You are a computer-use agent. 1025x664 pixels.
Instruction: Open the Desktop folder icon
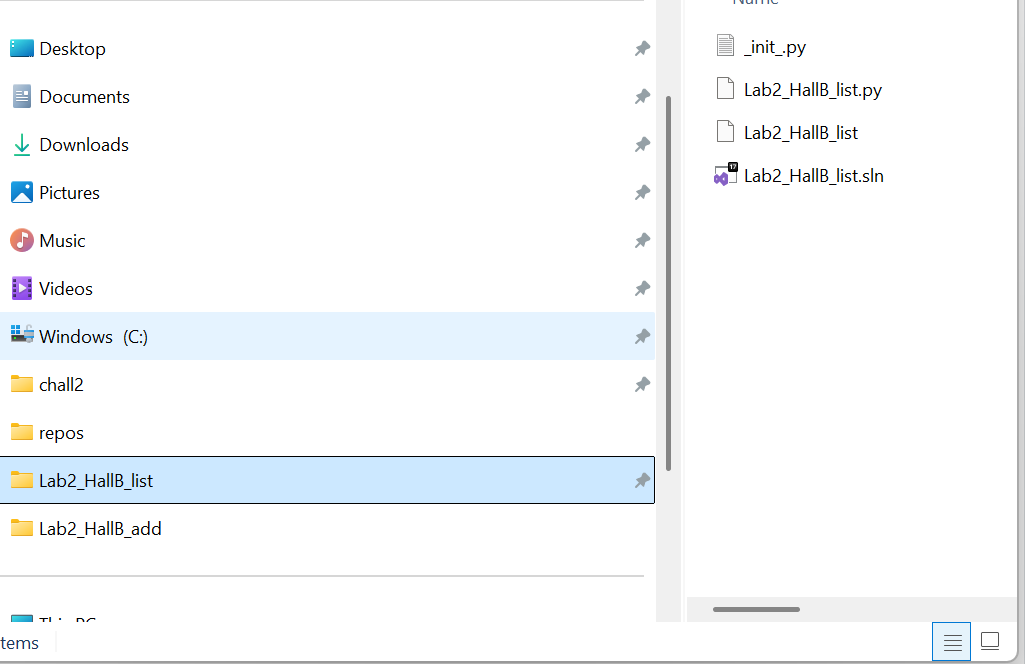click(x=21, y=48)
